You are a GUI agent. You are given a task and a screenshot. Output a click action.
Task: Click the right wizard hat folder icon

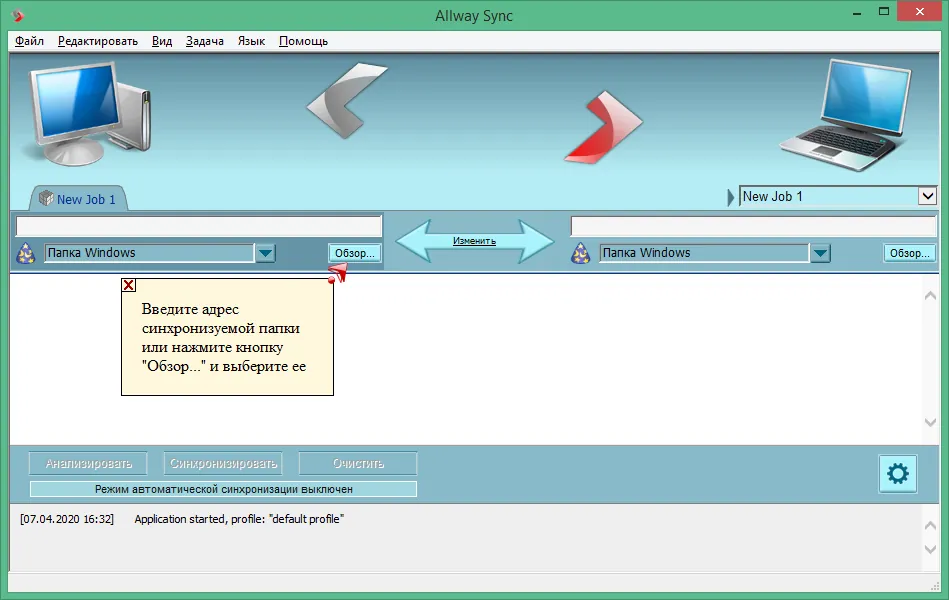pyautogui.click(x=580, y=253)
